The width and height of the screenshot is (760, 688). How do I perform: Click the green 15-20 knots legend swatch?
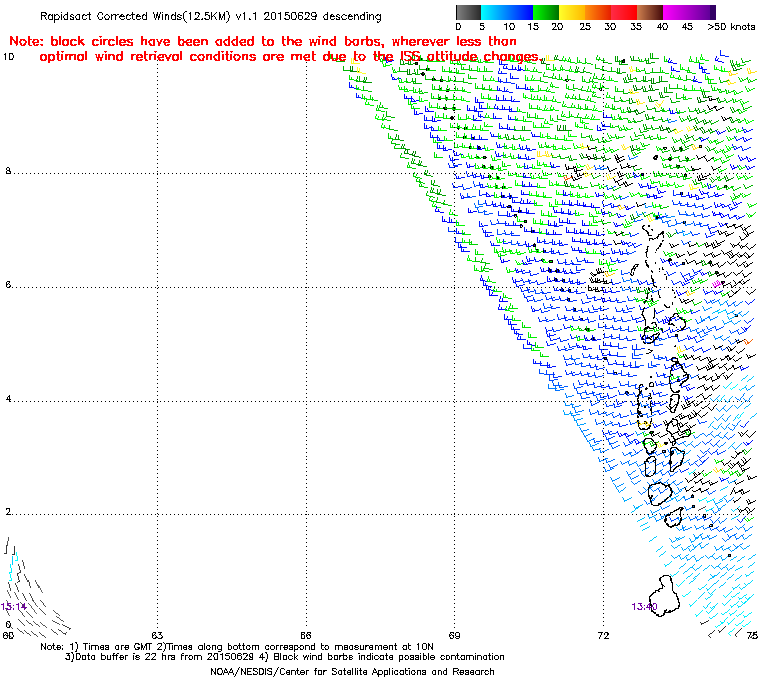(546, 12)
